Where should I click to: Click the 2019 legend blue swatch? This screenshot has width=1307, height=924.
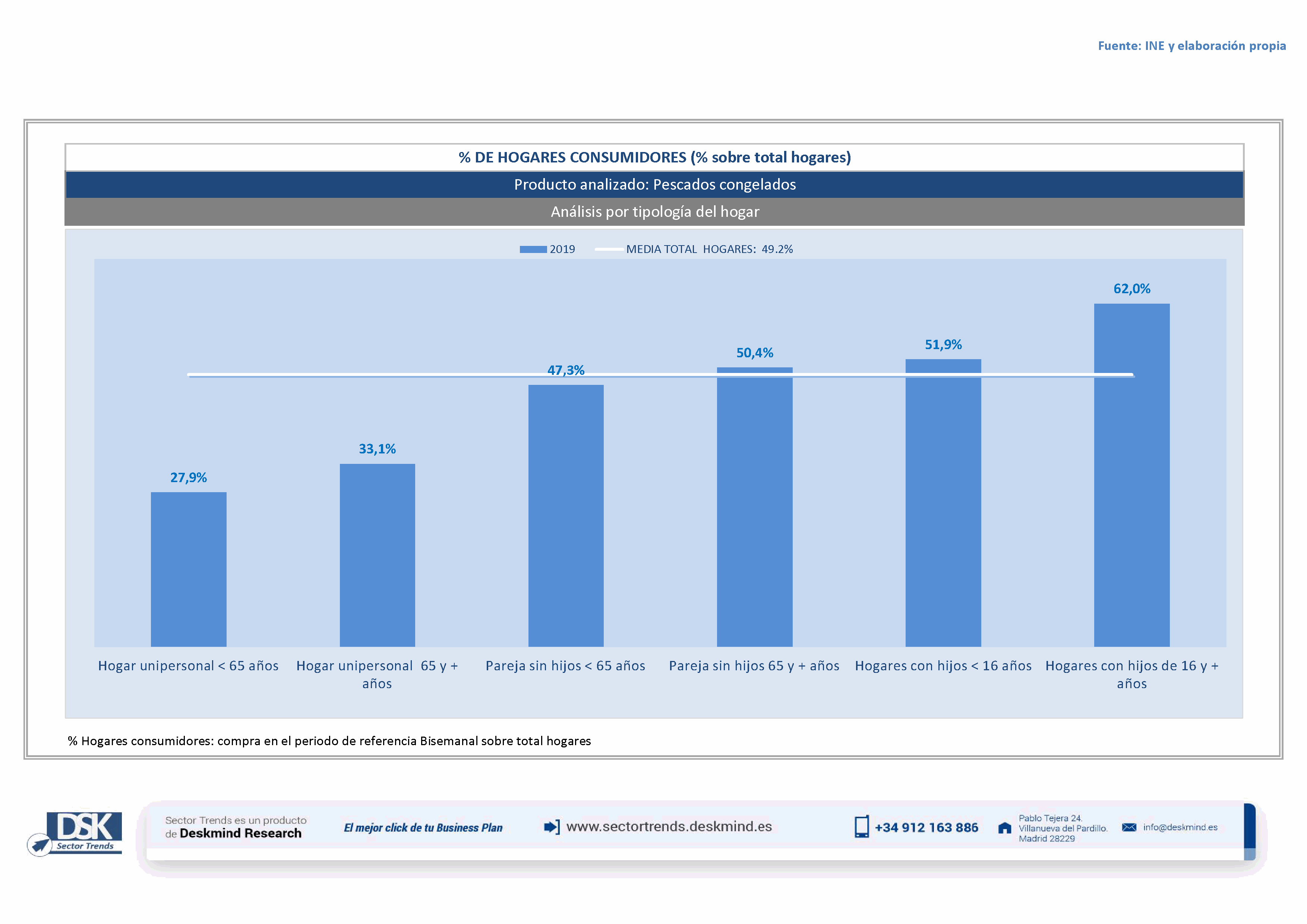(x=533, y=249)
